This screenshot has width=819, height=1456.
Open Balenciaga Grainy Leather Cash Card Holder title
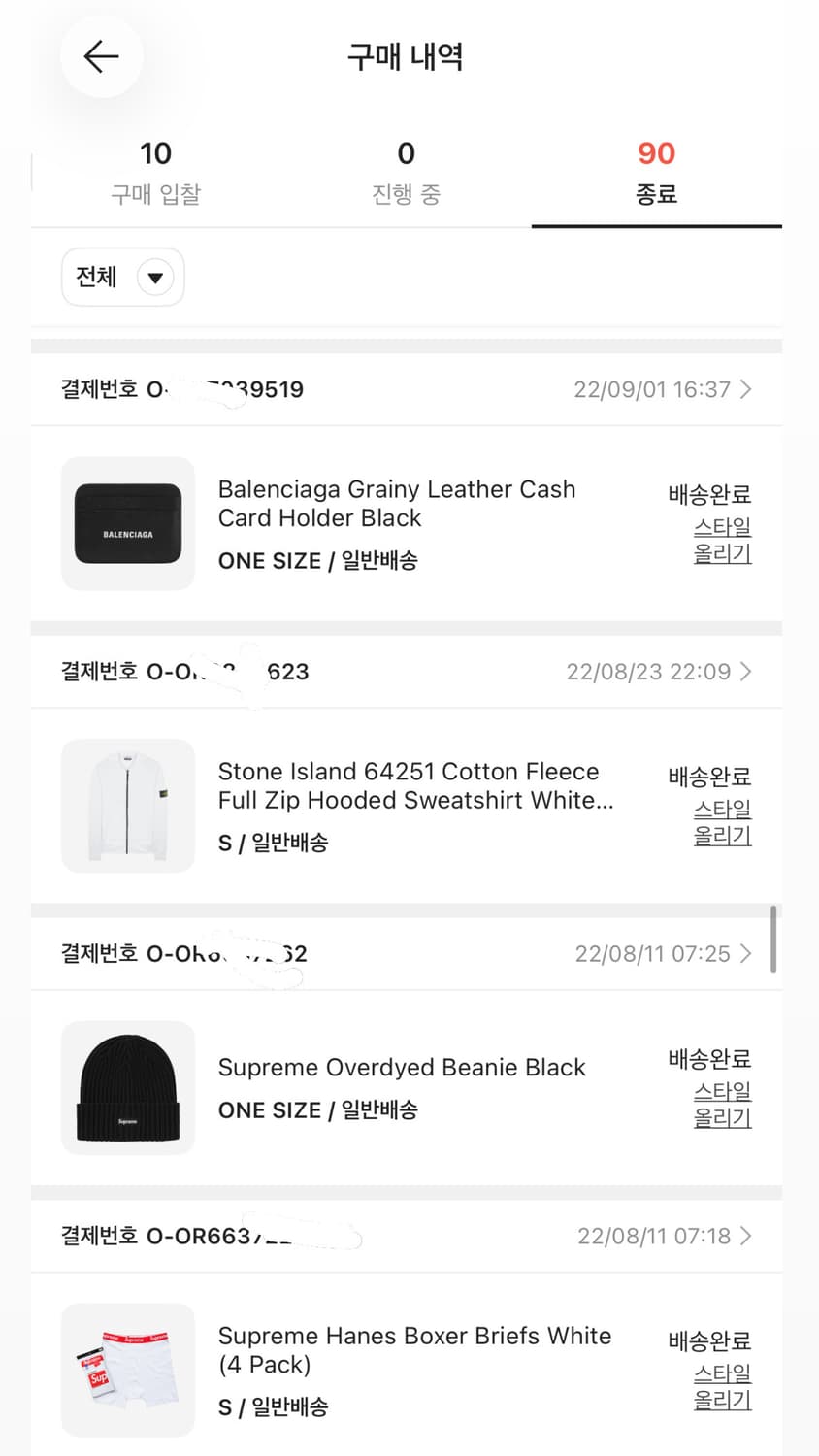[396, 504]
